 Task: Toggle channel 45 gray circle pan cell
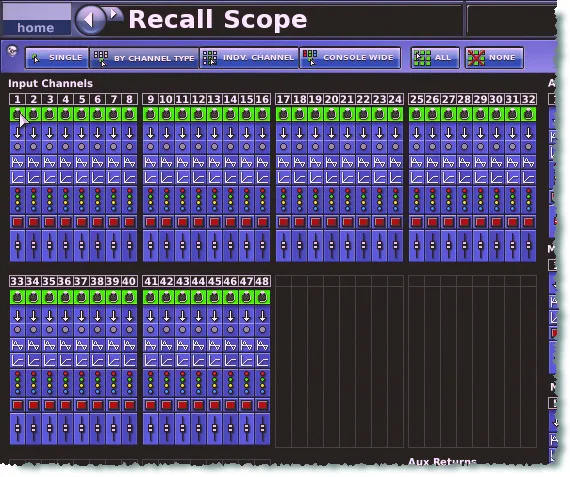point(214,330)
